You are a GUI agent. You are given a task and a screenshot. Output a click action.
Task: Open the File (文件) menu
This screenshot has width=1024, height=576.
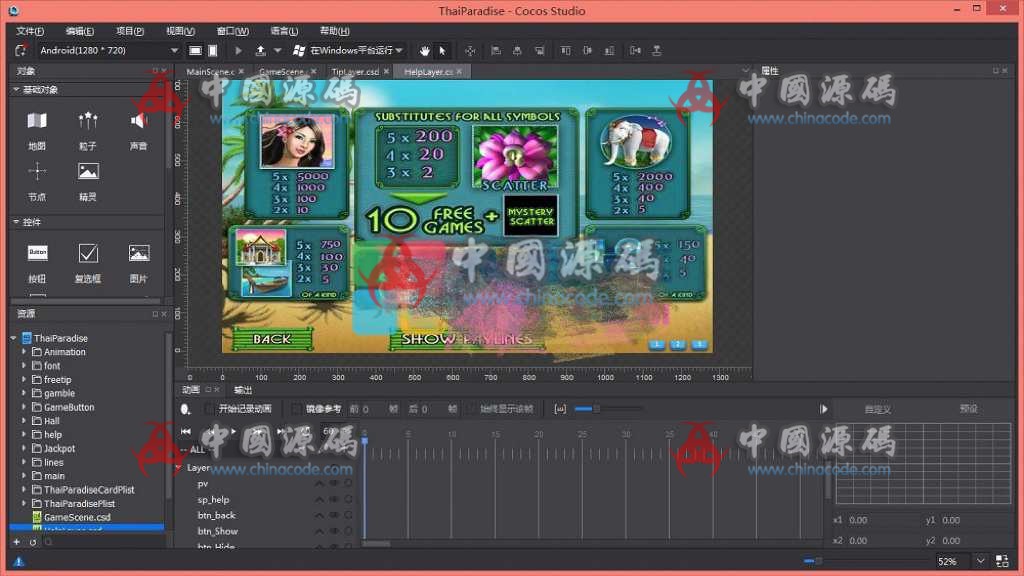click(30, 31)
